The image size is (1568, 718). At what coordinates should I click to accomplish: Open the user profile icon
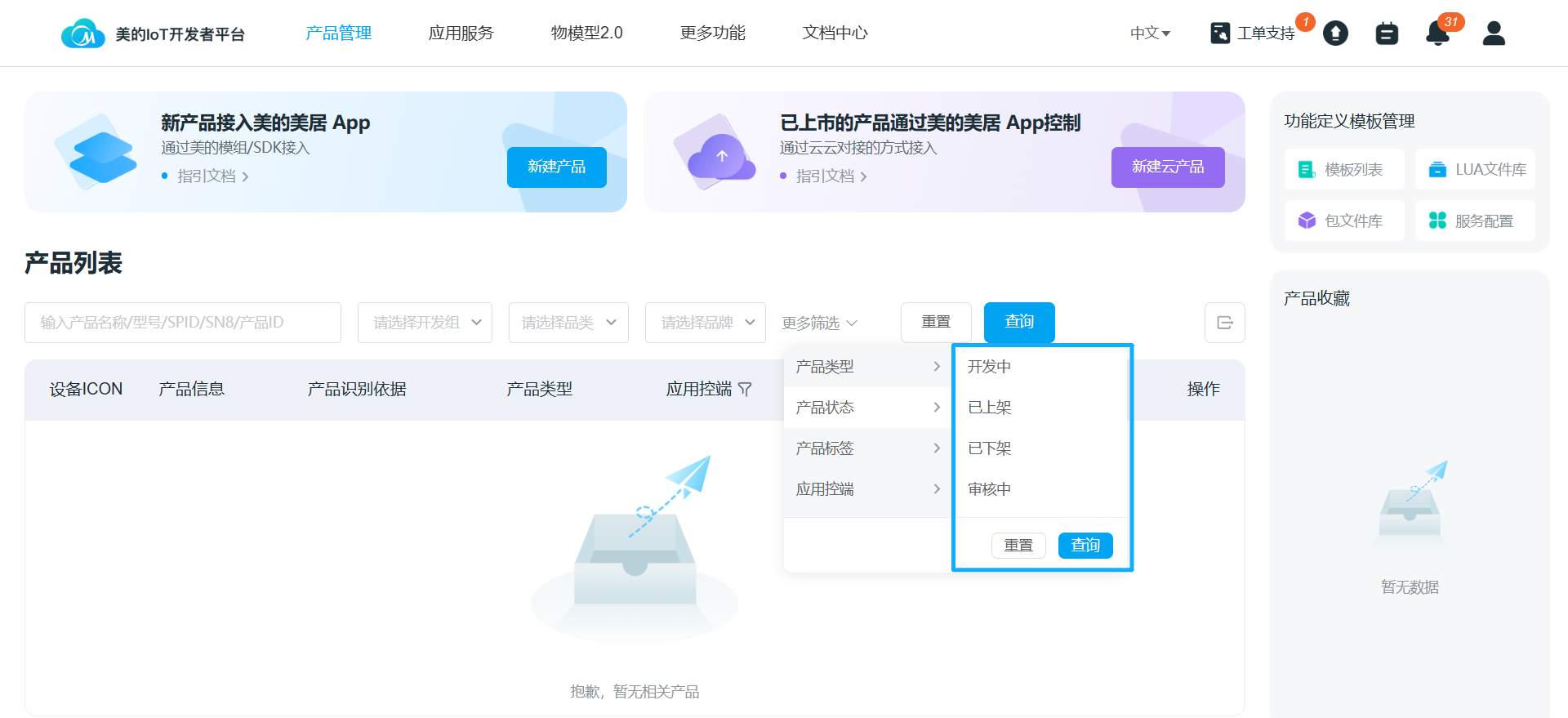[1494, 33]
